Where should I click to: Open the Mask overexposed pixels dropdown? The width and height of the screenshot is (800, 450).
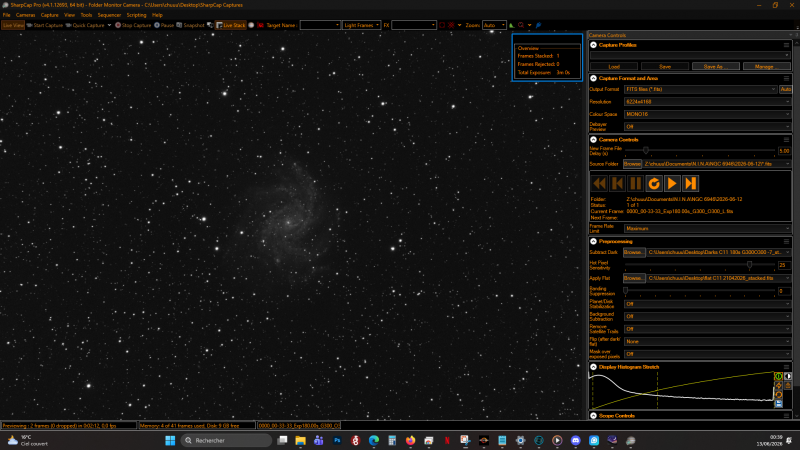pyautogui.click(x=708, y=354)
